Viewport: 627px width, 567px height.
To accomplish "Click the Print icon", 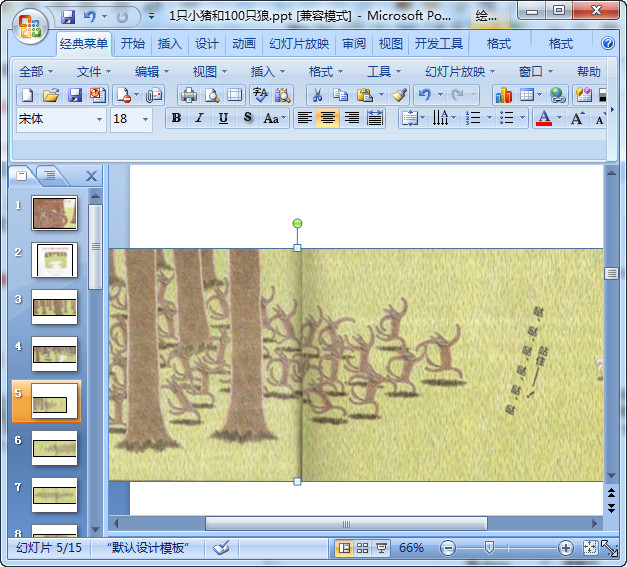I will coord(189,95).
